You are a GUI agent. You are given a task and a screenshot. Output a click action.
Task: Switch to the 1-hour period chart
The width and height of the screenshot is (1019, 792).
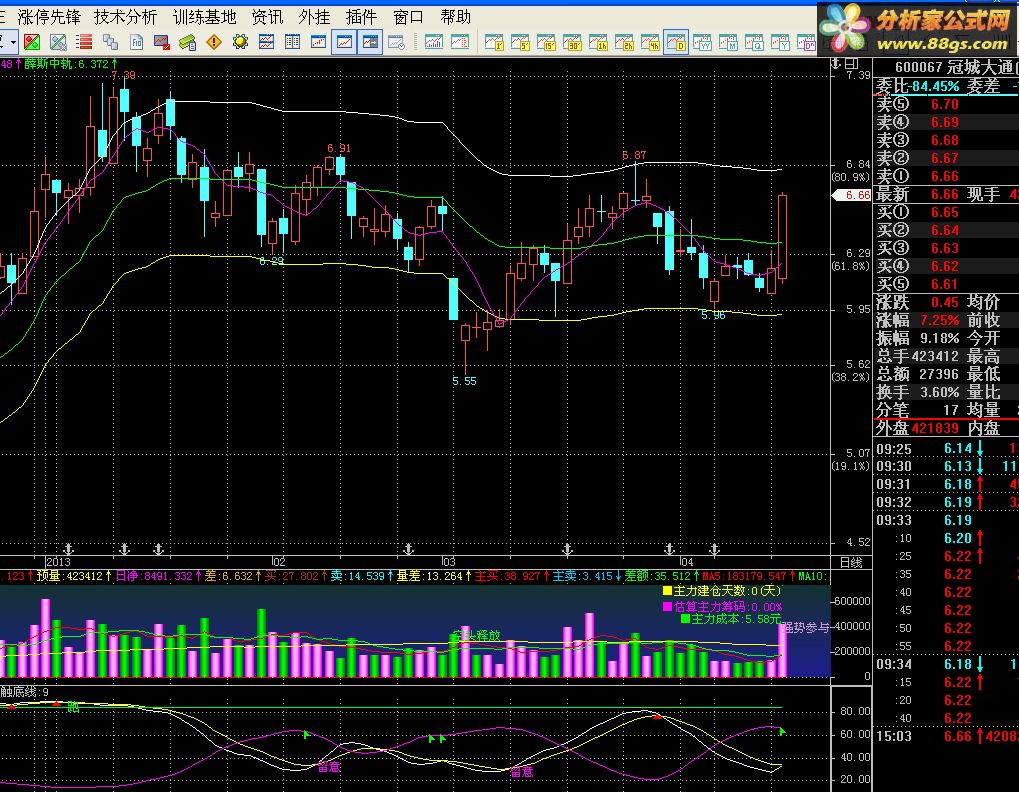(x=599, y=43)
